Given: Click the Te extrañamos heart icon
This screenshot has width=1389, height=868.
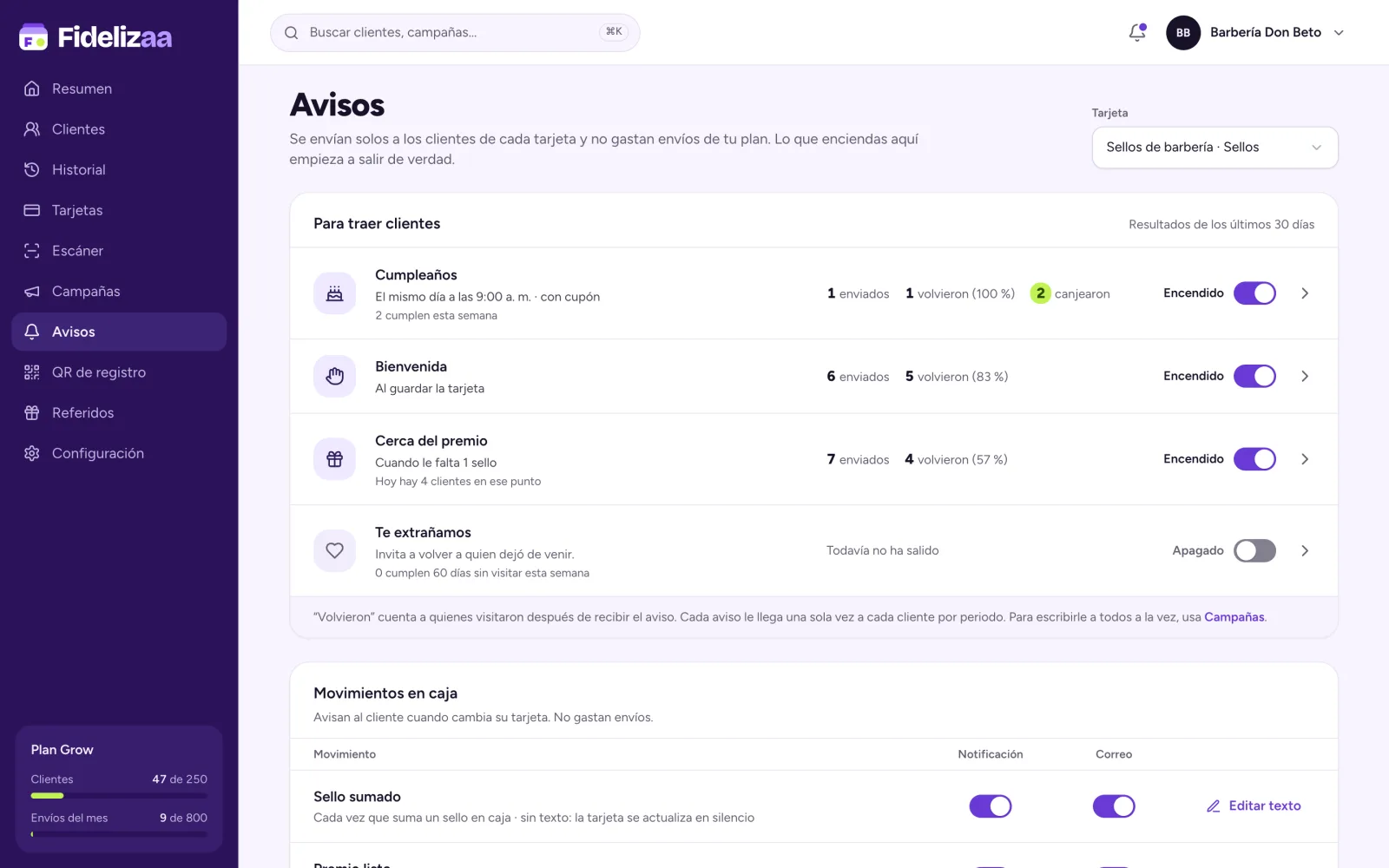Looking at the screenshot, I should tap(334, 550).
